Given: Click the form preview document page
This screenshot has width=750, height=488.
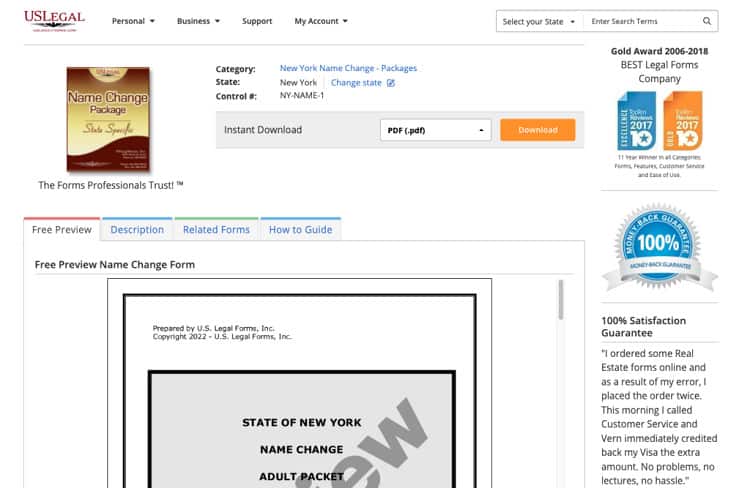Looking at the screenshot, I should click(x=299, y=384).
